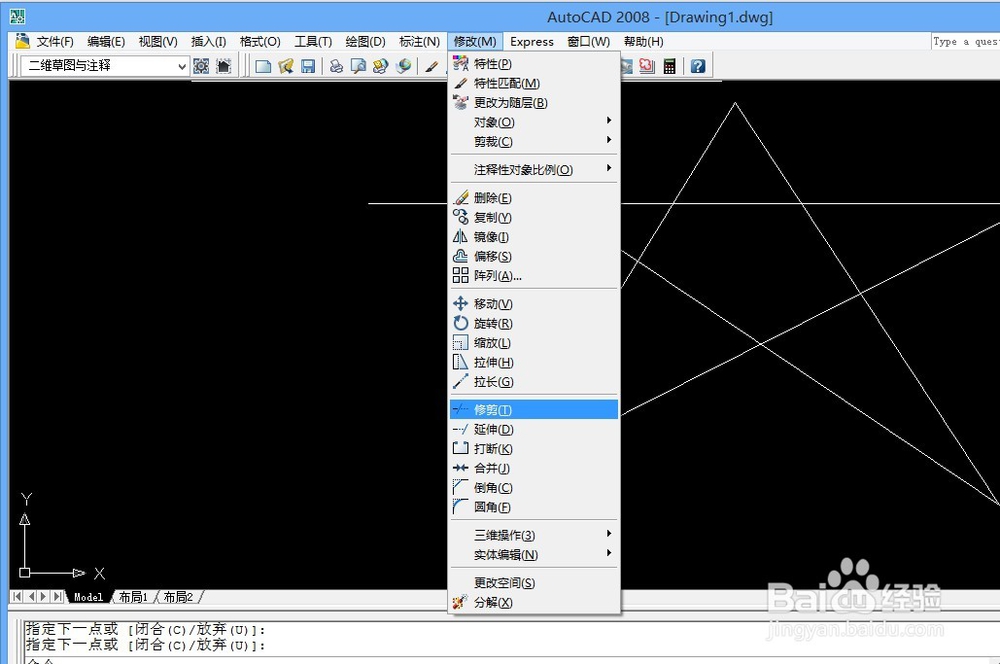This screenshot has height=664, width=1000.
Task: Expand the 实体编辑(N) submenu
Action: coord(534,555)
